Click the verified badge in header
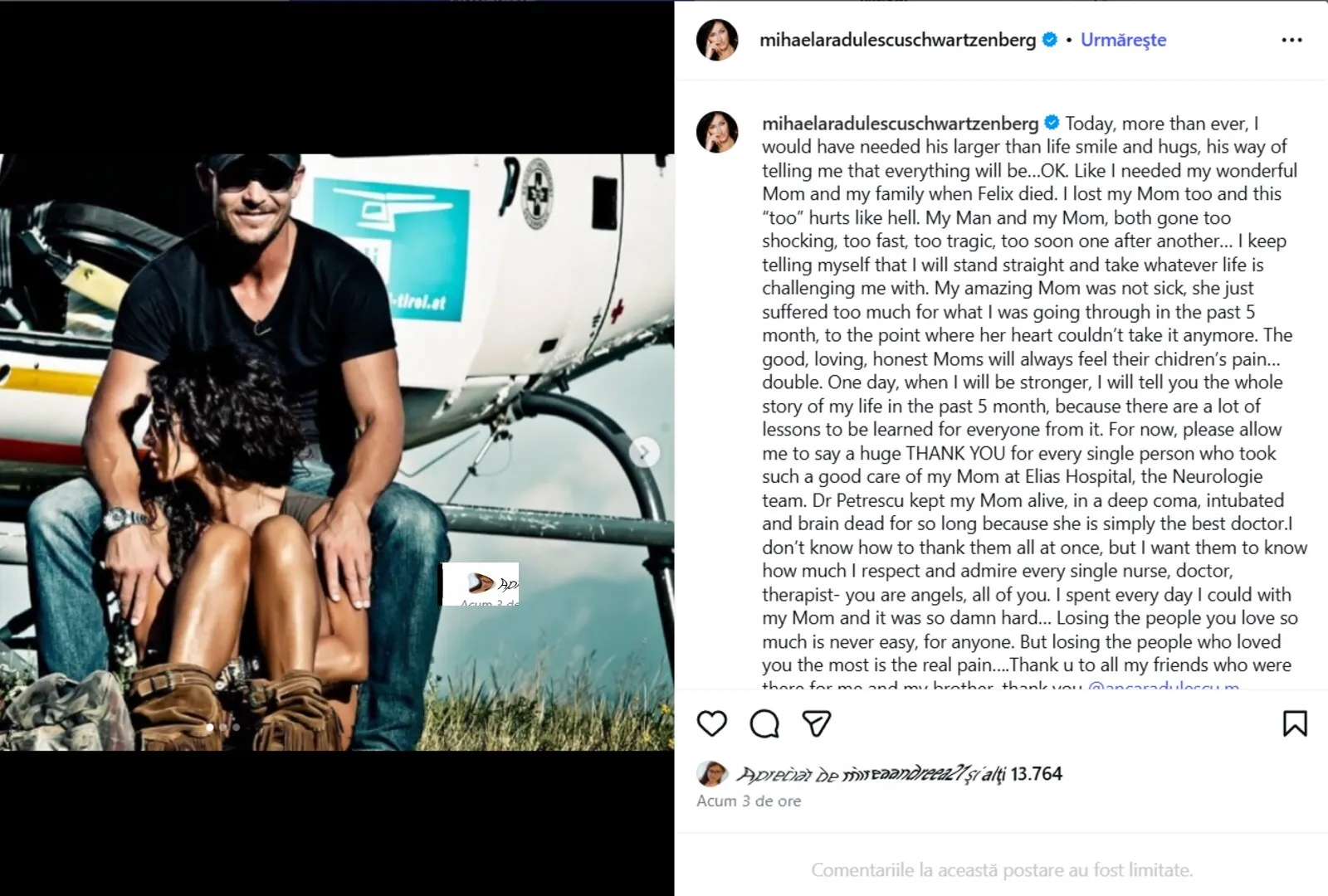 pyautogui.click(x=1049, y=39)
